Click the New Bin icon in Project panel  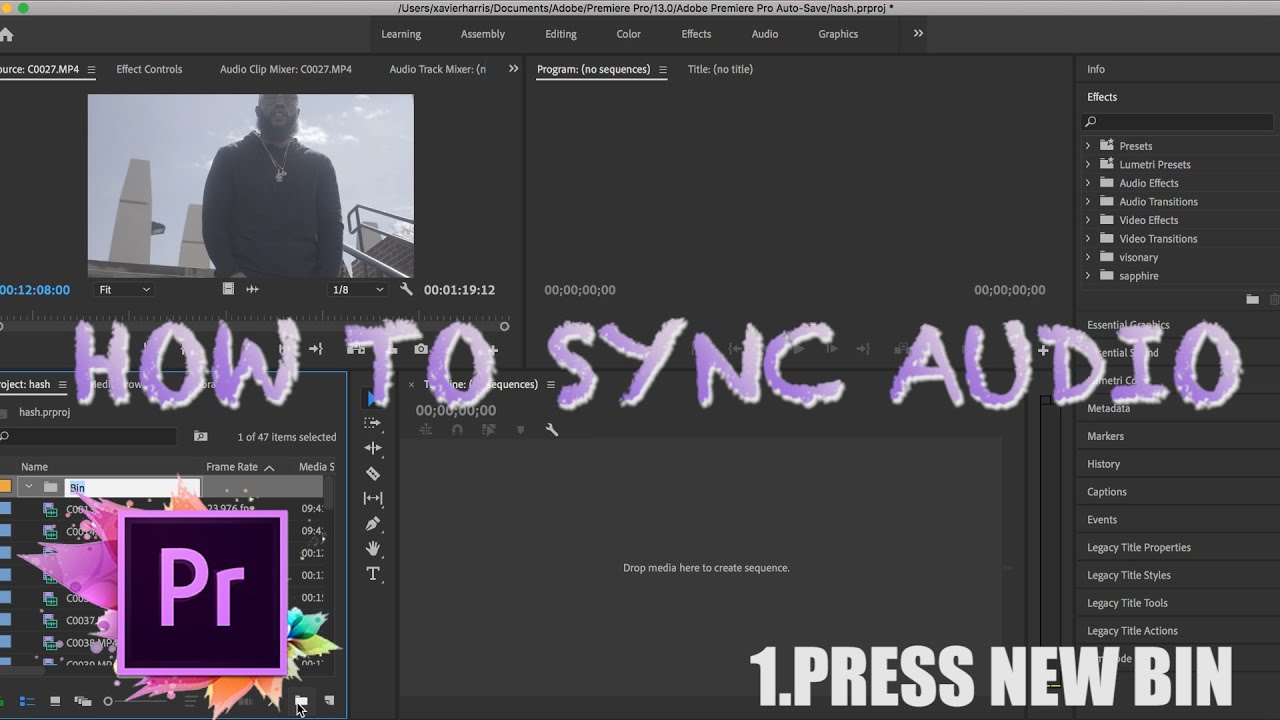coord(301,701)
